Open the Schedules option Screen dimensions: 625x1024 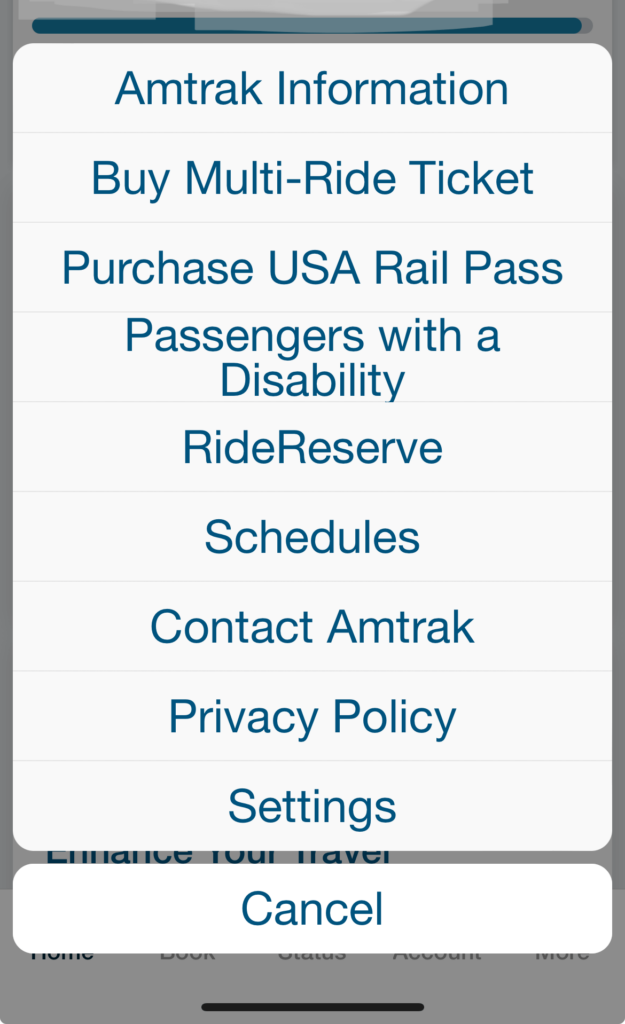click(x=312, y=536)
